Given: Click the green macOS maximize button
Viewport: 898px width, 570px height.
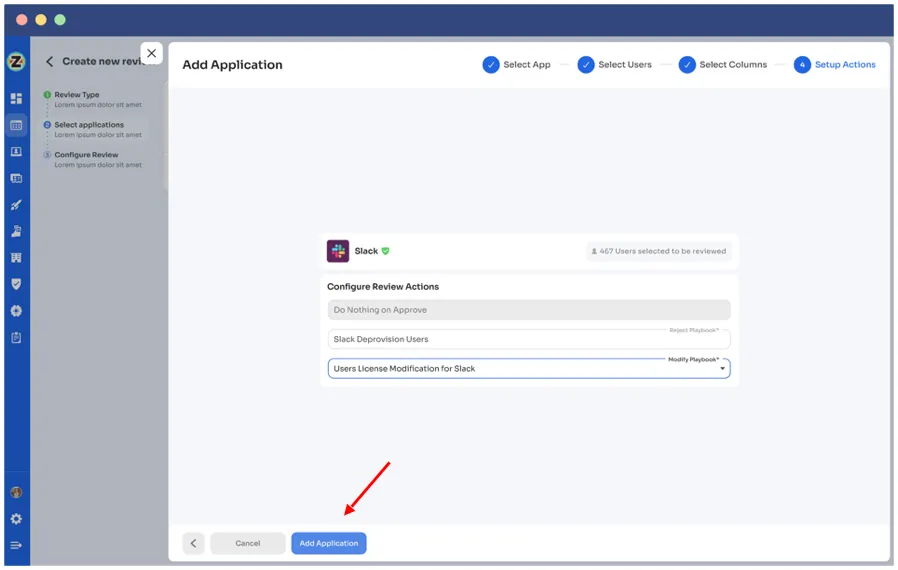Looking at the screenshot, I should pyautogui.click(x=60, y=20).
